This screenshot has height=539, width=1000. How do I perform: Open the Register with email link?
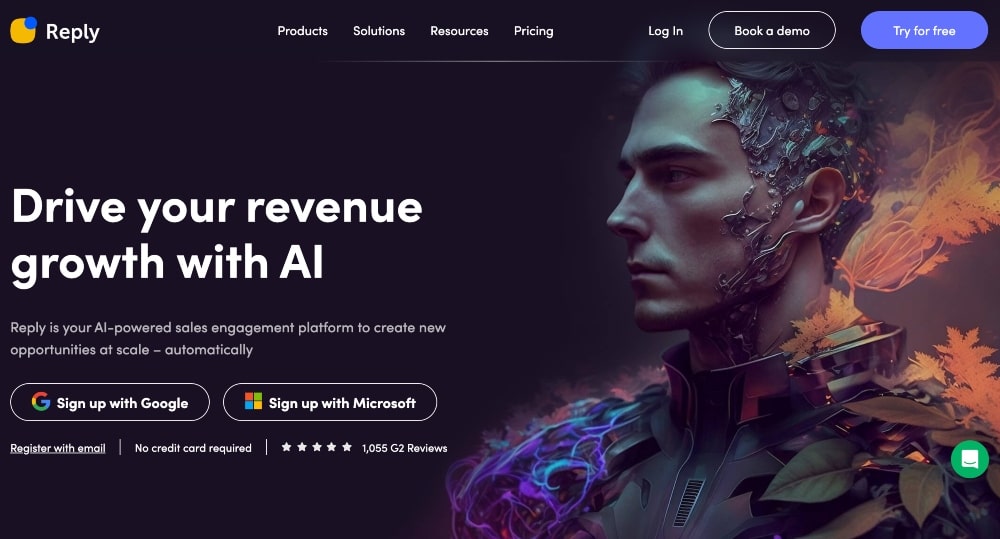[x=58, y=448]
